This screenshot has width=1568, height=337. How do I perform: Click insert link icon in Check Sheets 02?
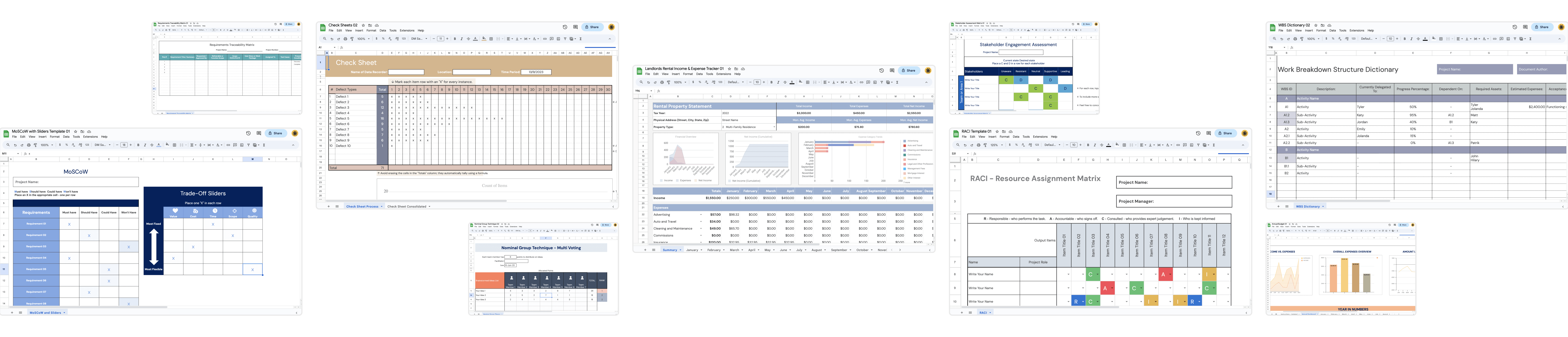pos(545,39)
